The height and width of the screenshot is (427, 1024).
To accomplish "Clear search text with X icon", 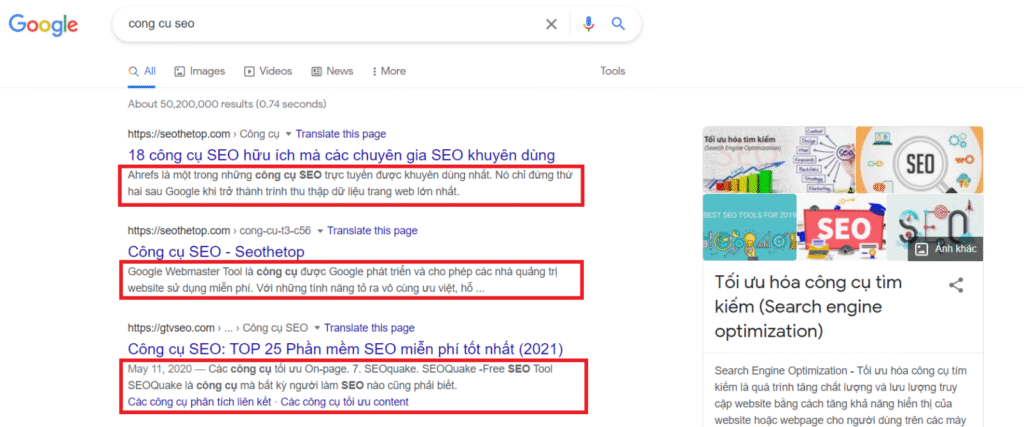I will [x=551, y=24].
